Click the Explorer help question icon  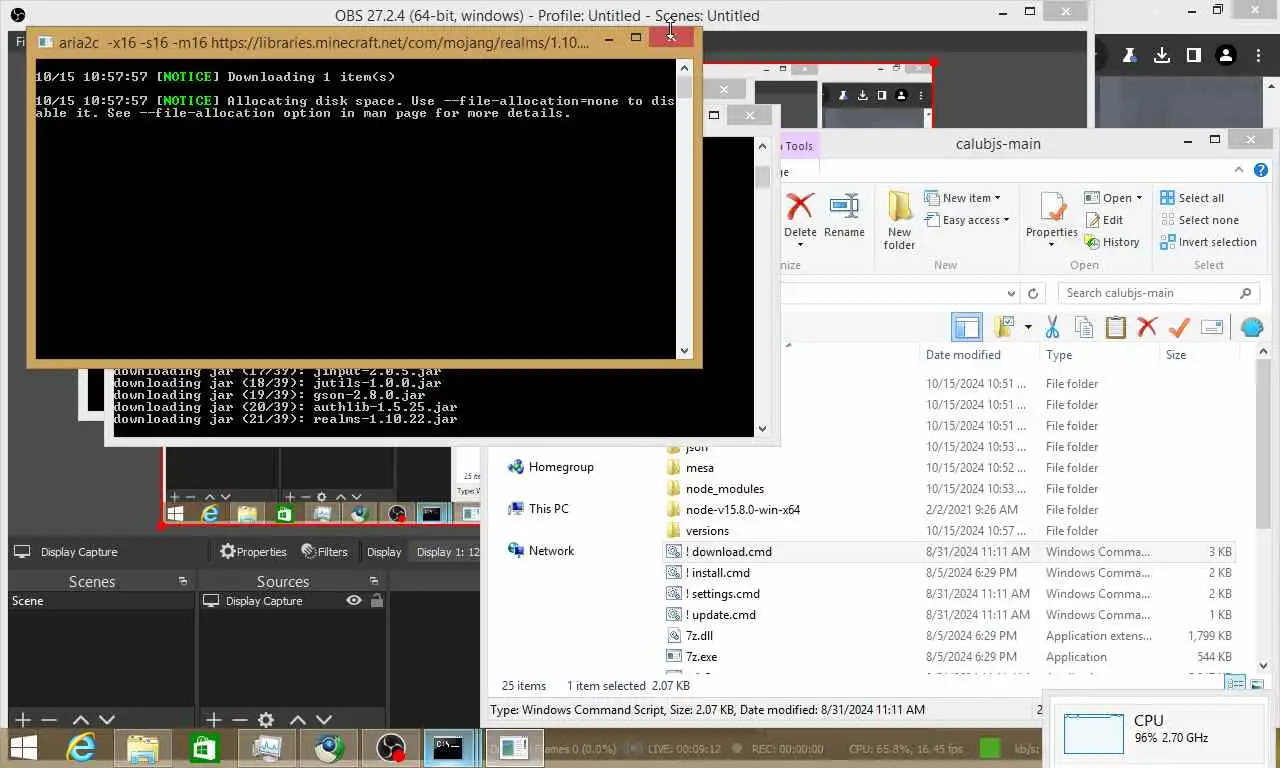[1261, 170]
